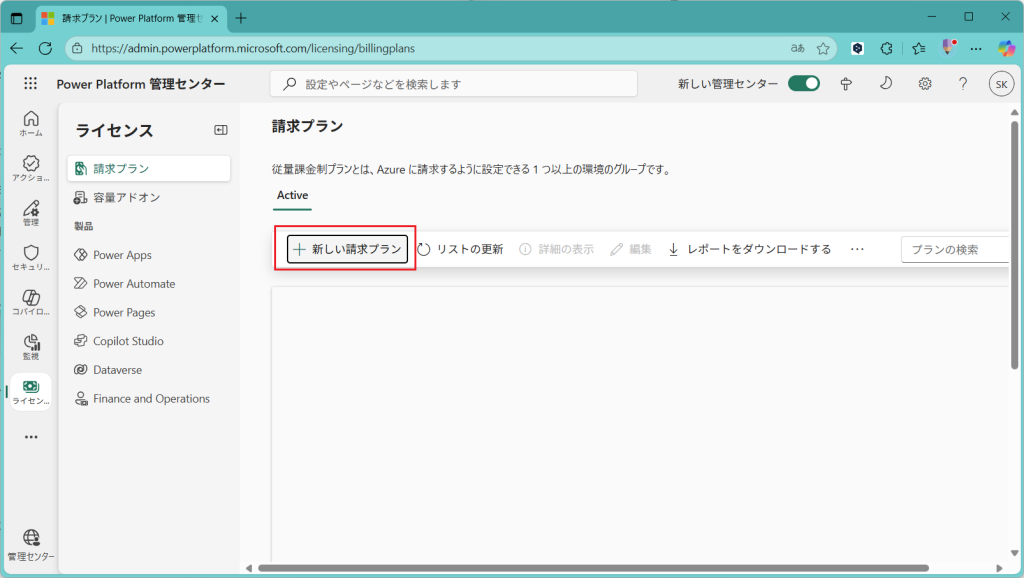Add this page to favorites star
1024x578 pixels.
click(x=823, y=48)
